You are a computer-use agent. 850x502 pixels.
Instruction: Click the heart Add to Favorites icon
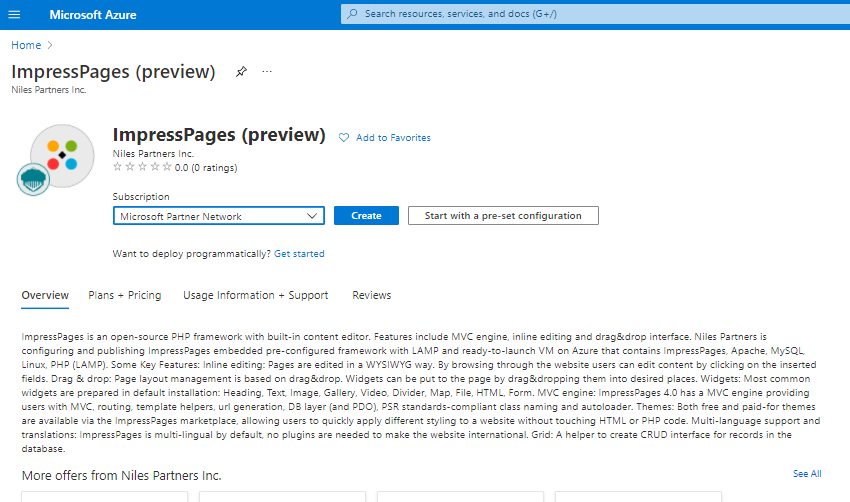coord(344,138)
